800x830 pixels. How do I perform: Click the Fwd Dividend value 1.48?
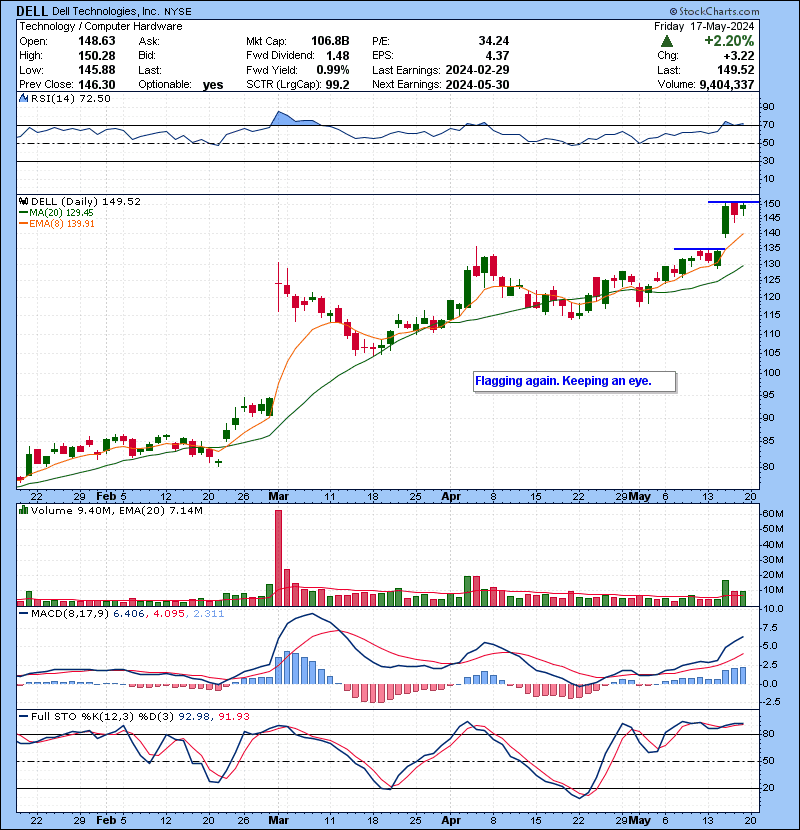338,55
